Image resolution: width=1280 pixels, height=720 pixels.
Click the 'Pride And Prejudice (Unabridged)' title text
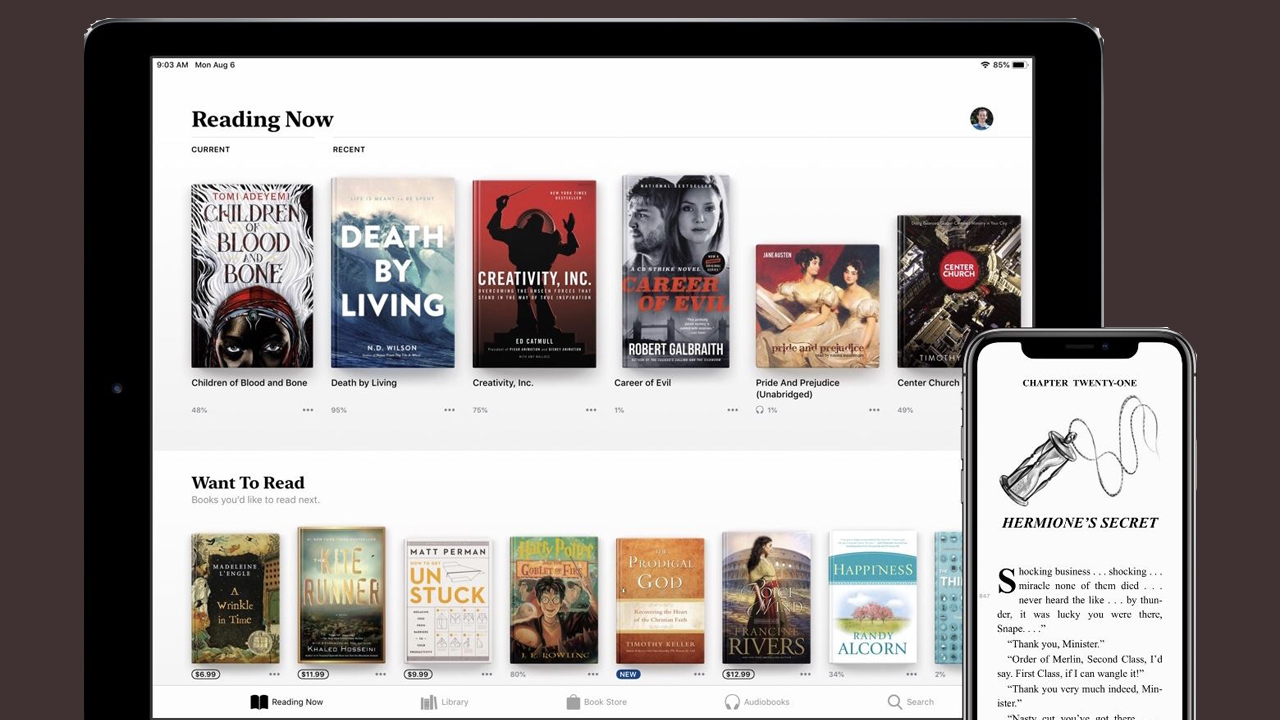pos(798,389)
